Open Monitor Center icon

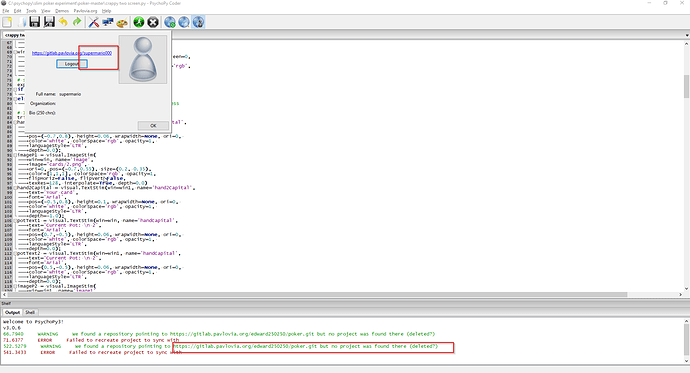point(108,22)
